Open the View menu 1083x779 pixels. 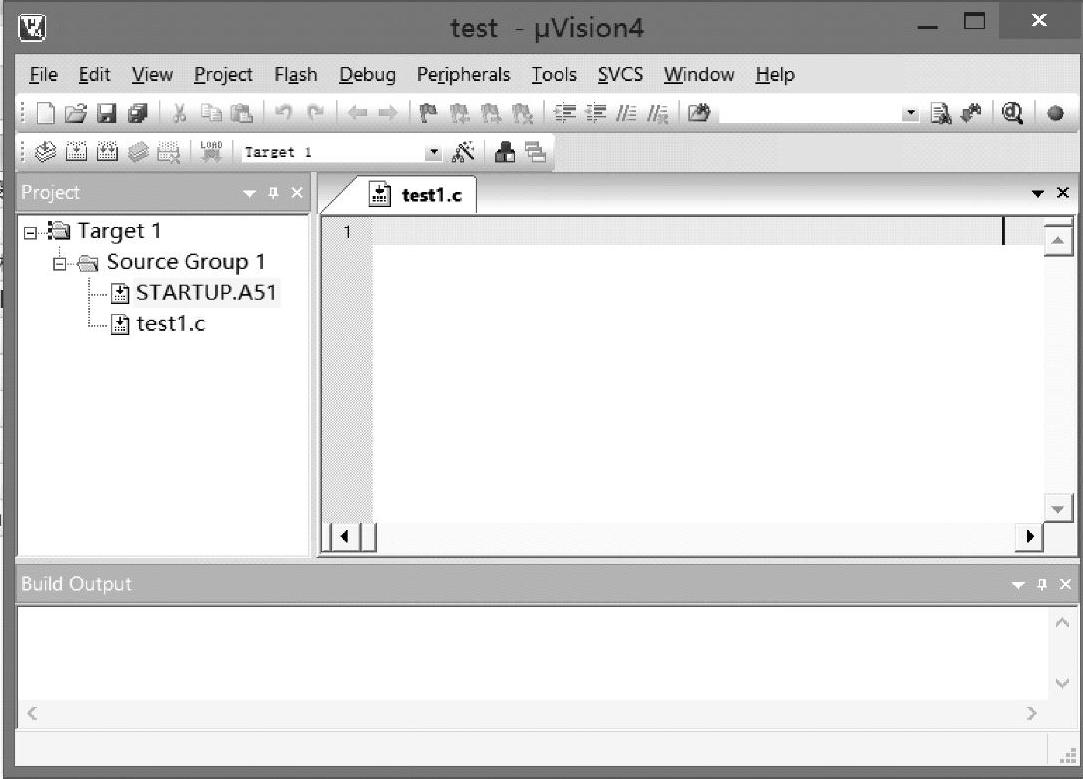(152, 74)
